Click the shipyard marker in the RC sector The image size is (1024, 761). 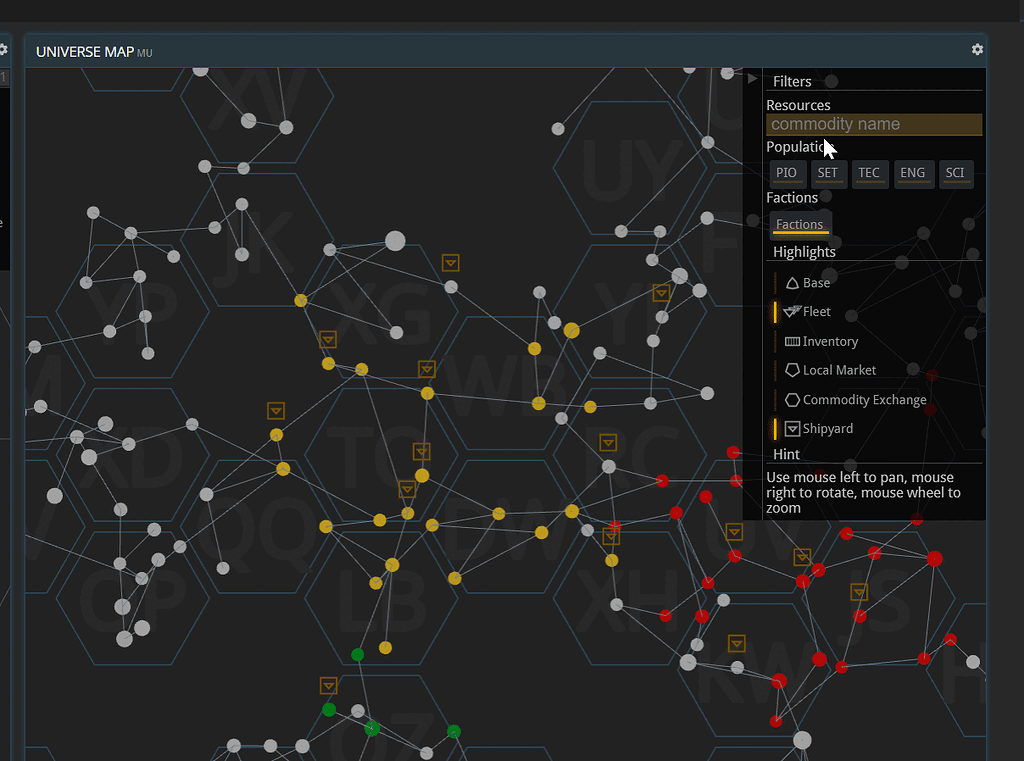tap(608, 443)
